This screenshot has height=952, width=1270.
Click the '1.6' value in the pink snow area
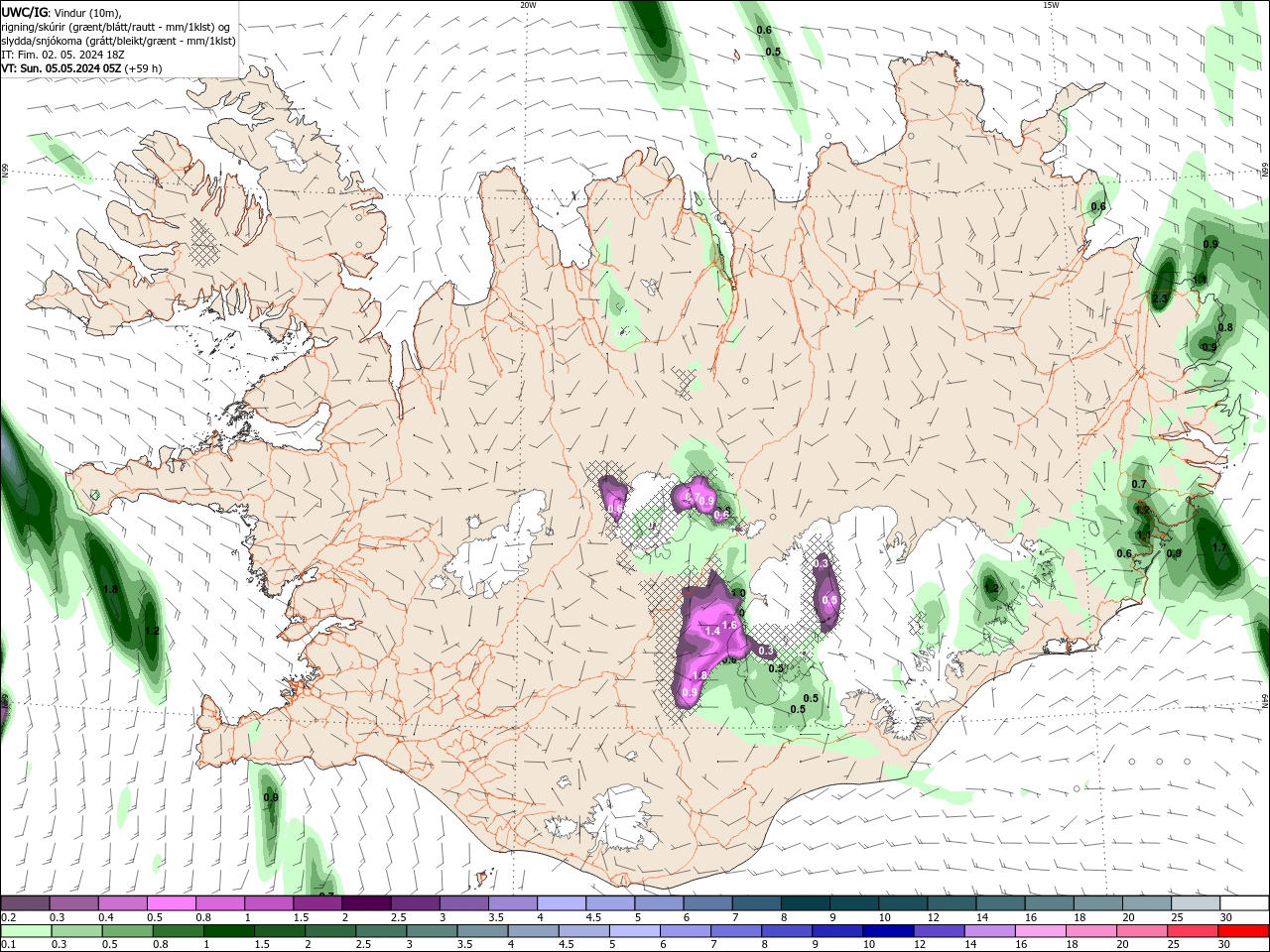(x=729, y=625)
